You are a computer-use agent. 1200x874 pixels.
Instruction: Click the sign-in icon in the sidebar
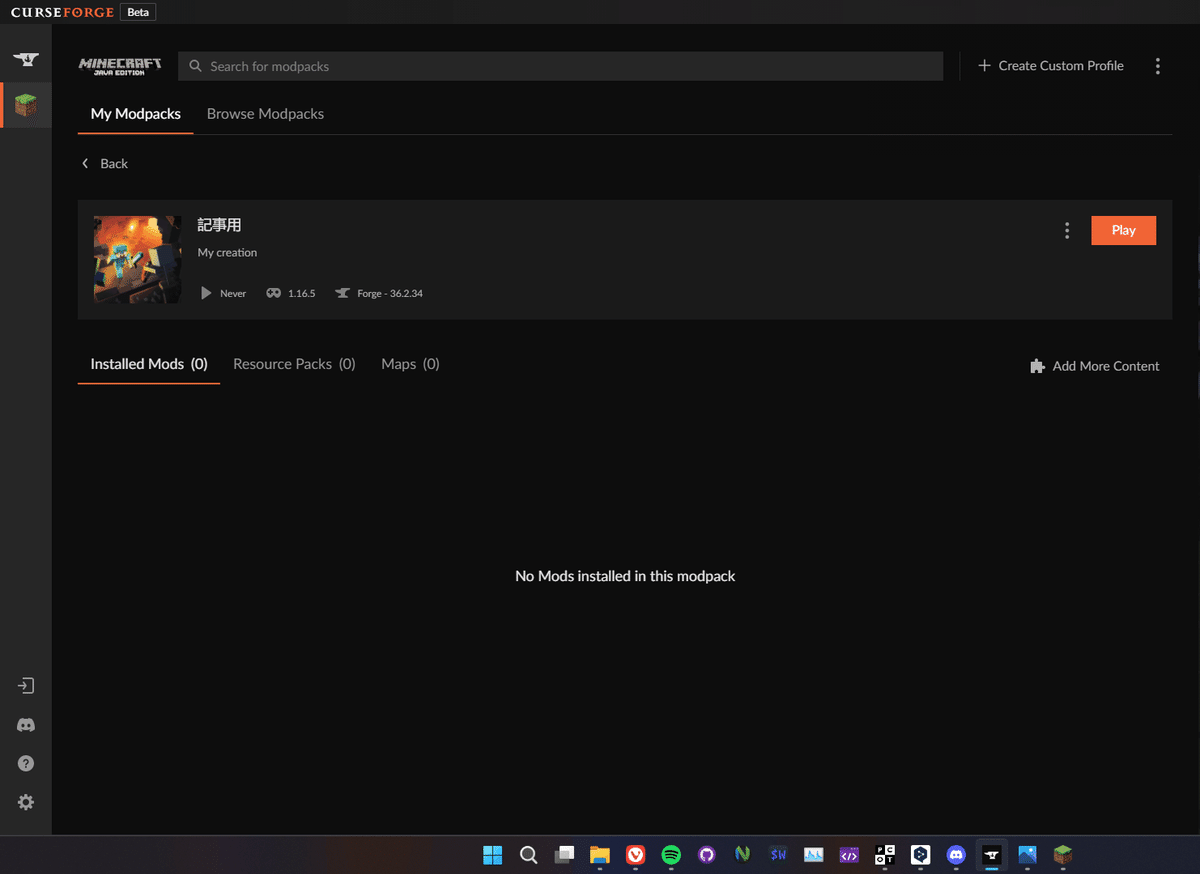click(x=25, y=686)
